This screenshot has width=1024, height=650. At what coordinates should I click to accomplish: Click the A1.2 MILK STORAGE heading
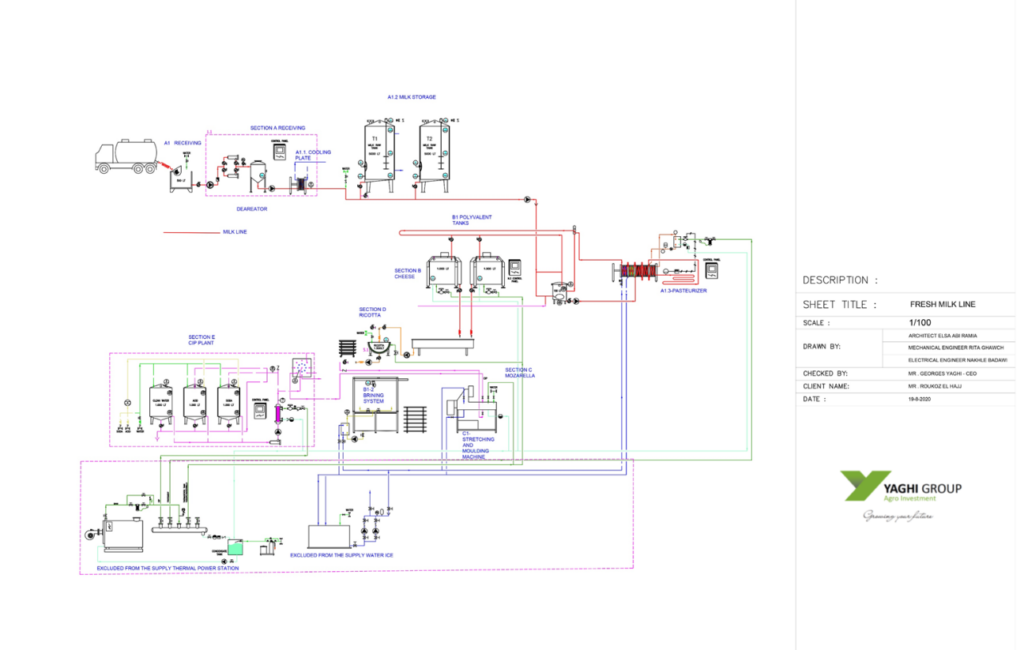pos(411,97)
